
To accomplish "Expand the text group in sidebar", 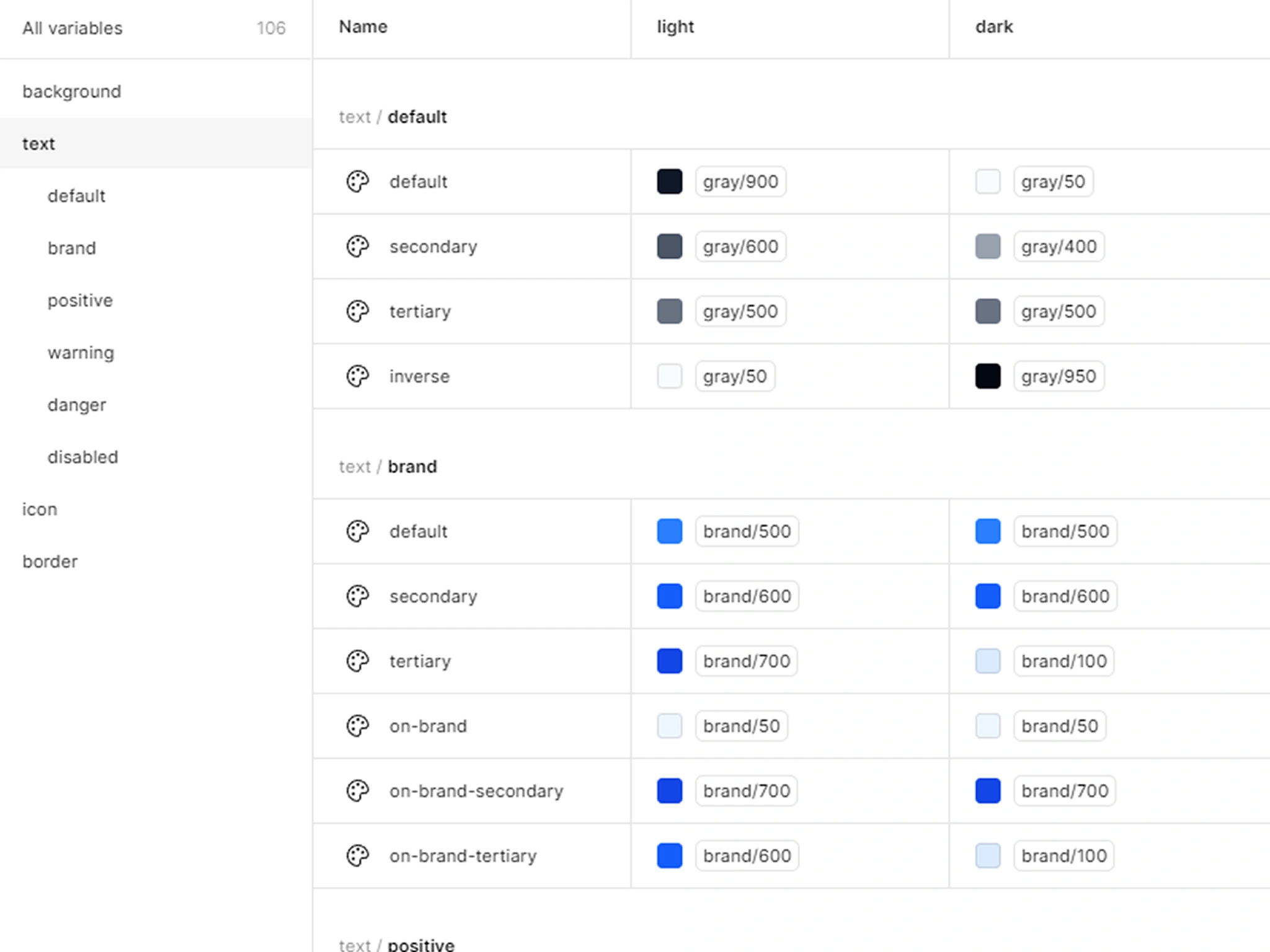I will [38, 143].
